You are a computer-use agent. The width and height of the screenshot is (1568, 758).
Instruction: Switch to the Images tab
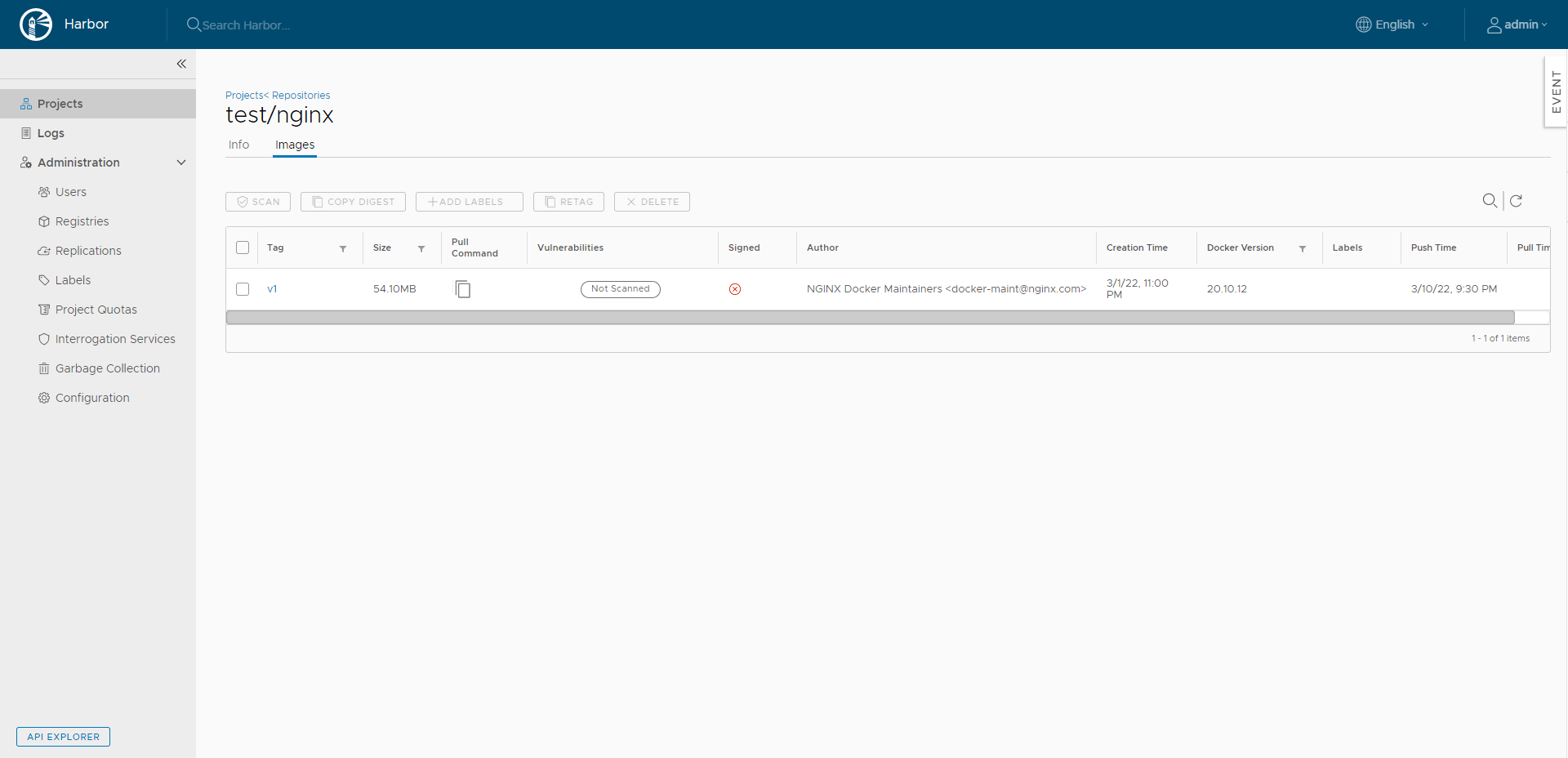(295, 145)
